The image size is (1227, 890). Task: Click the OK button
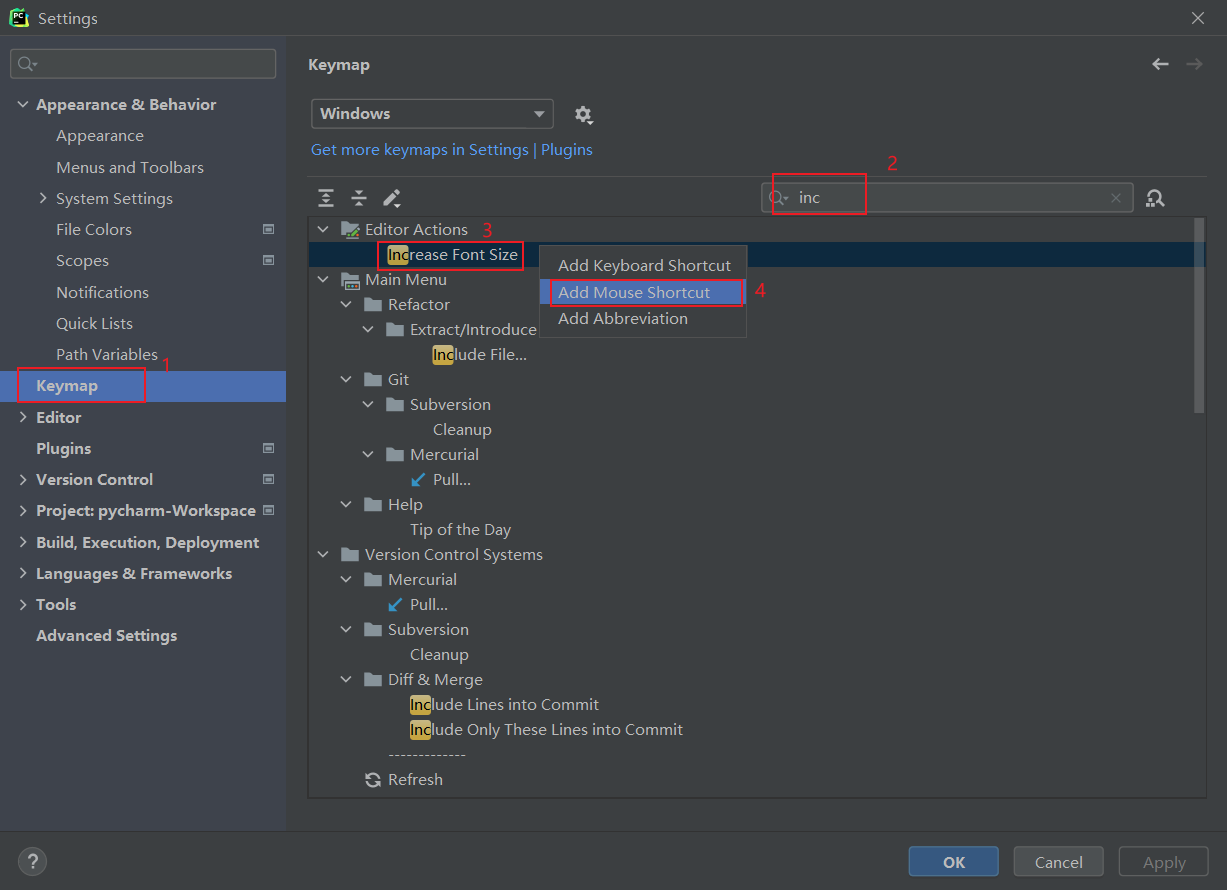(954, 862)
